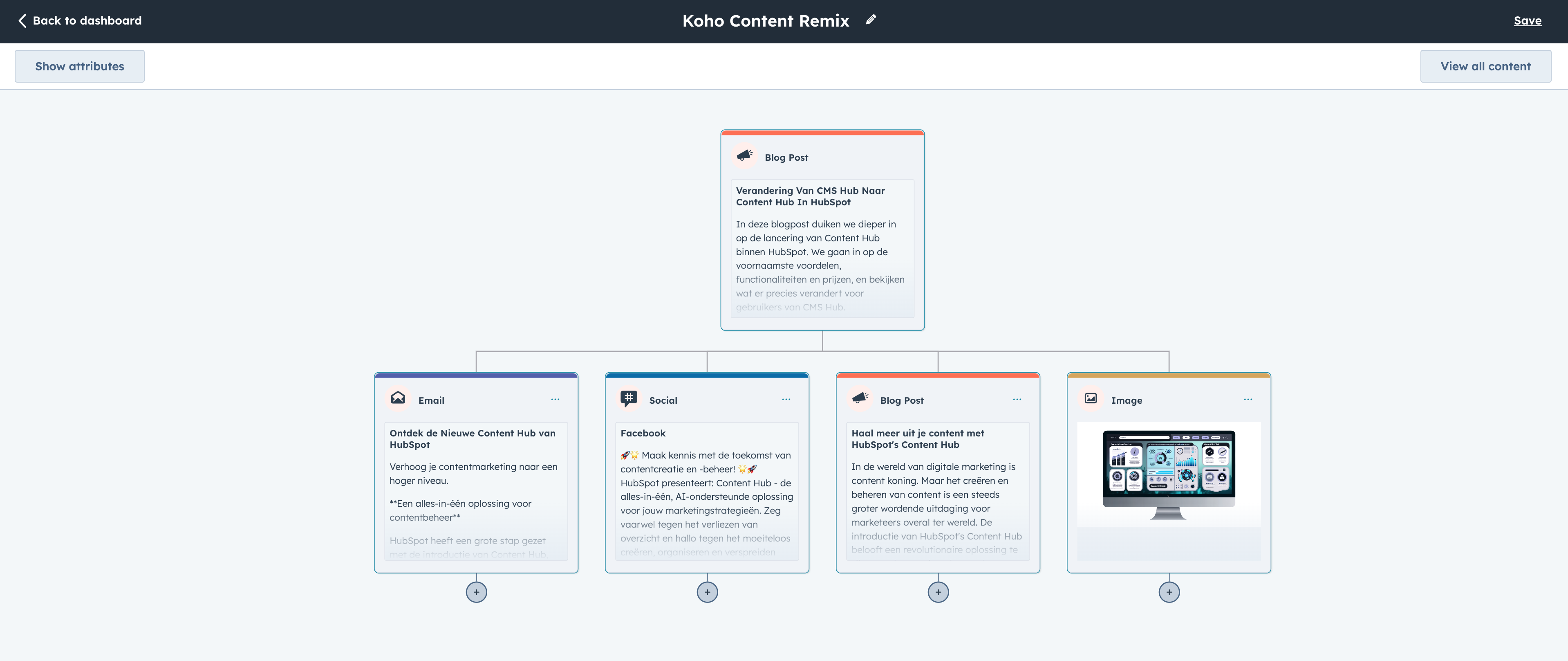Add a child node below the lower Blog Post card
The image size is (1568, 661).
pyautogui.click(x=938, y=592)
